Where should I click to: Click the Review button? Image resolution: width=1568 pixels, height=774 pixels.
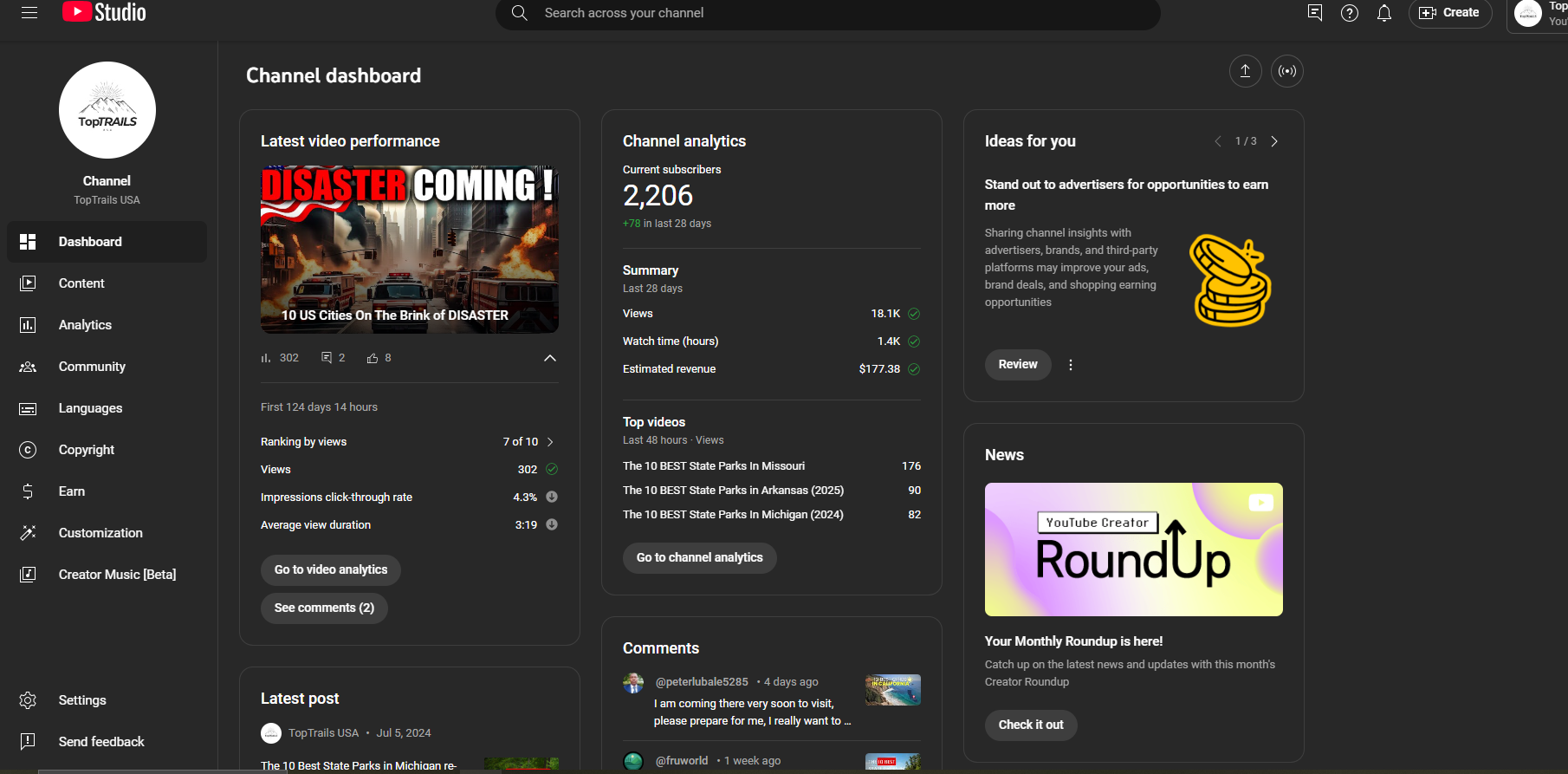tap(1018, 365)
